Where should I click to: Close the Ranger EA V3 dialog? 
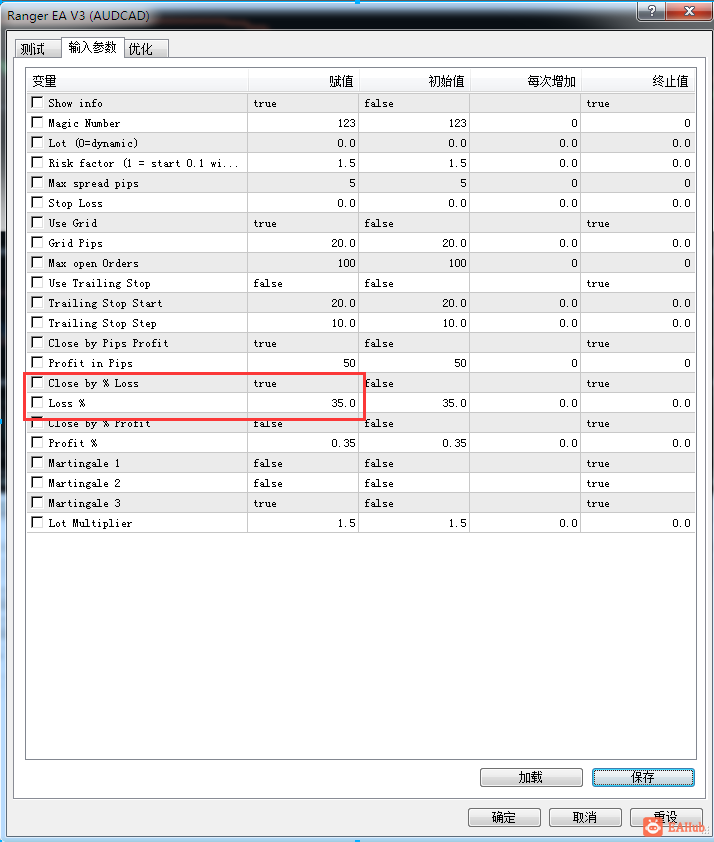(689, 11)
